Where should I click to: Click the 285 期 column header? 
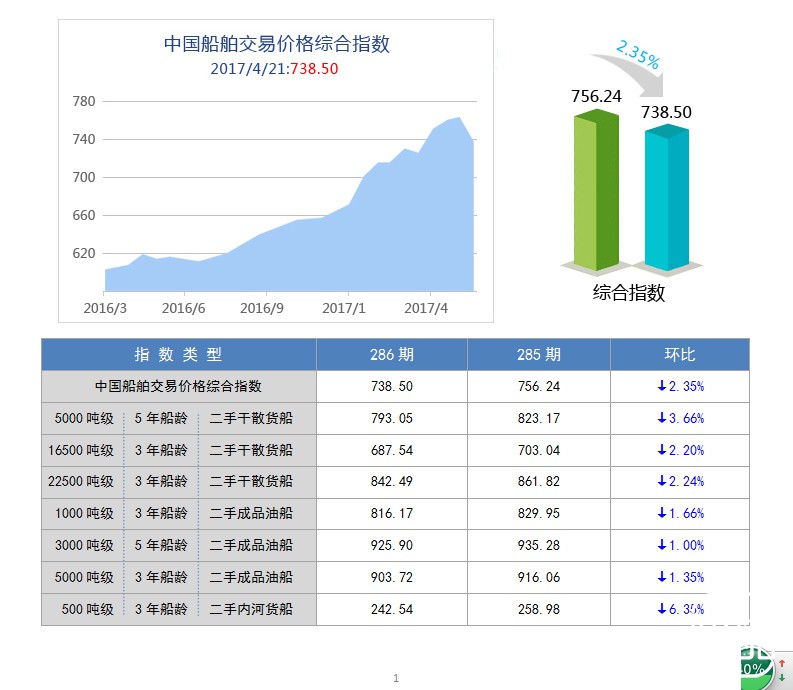pos(539,355)
